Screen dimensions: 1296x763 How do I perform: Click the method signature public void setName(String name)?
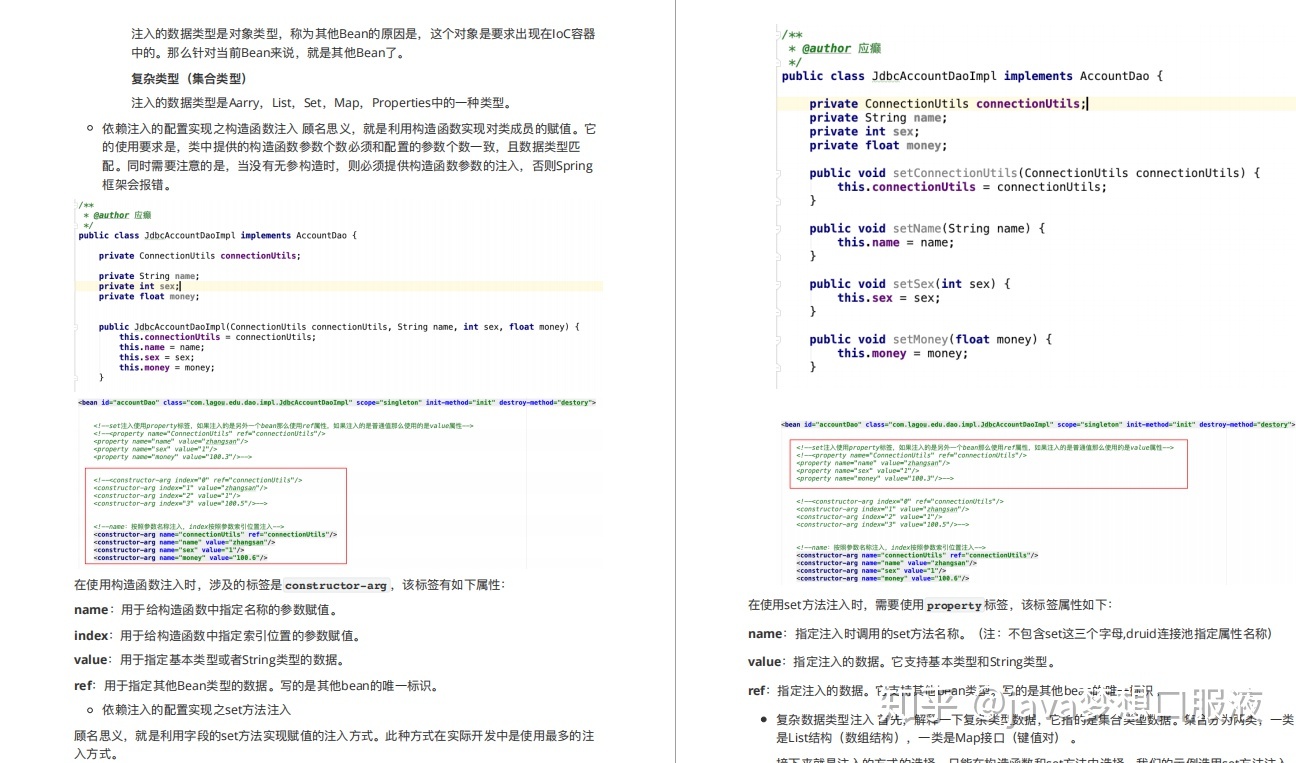pyautogui.click(x=927, y=228)
